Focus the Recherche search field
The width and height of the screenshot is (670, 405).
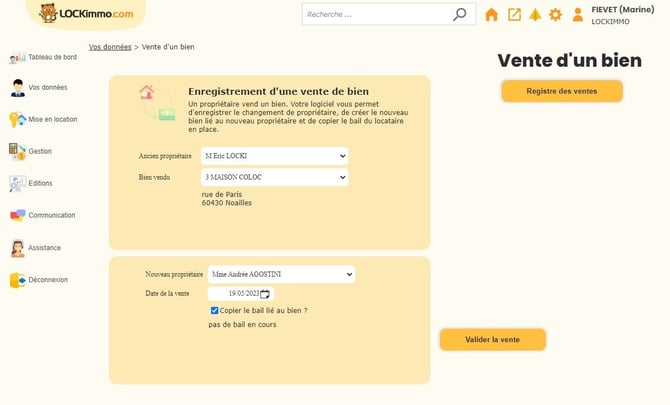point(376,15)
